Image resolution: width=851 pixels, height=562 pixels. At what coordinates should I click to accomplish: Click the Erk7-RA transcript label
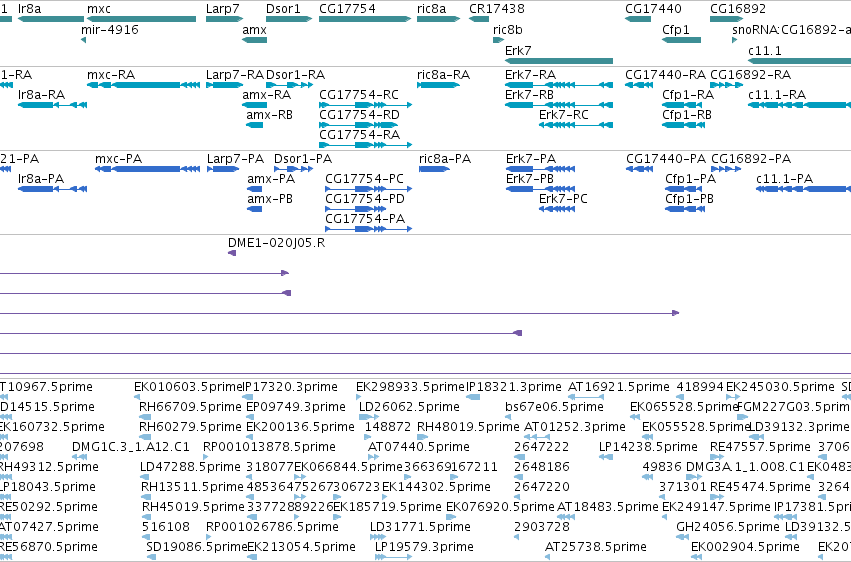pos(530,74)
